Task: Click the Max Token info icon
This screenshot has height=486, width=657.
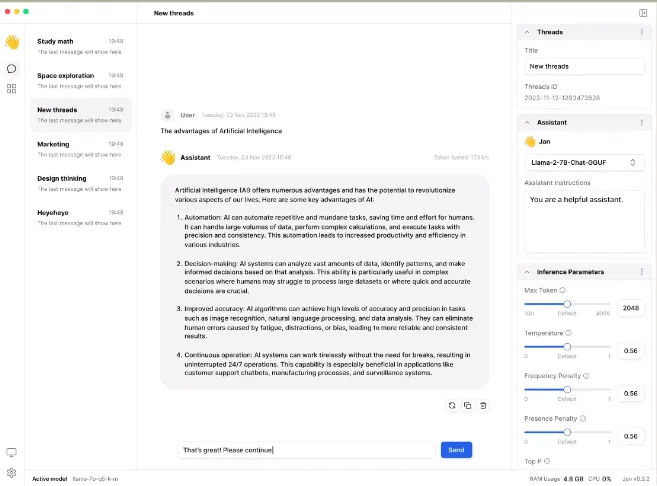Action: (563, 290)
